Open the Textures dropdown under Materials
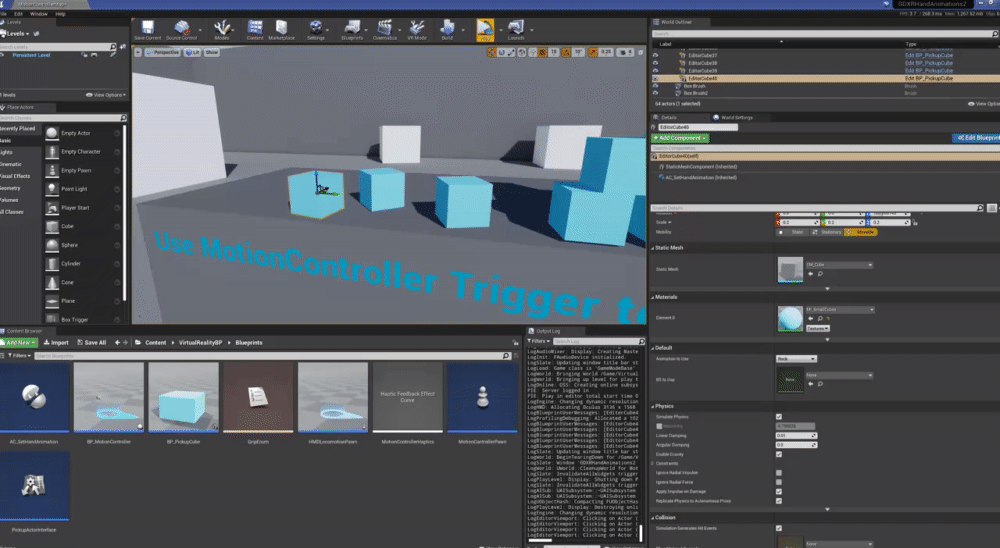The image size is (1000, 548). (818, 329)
